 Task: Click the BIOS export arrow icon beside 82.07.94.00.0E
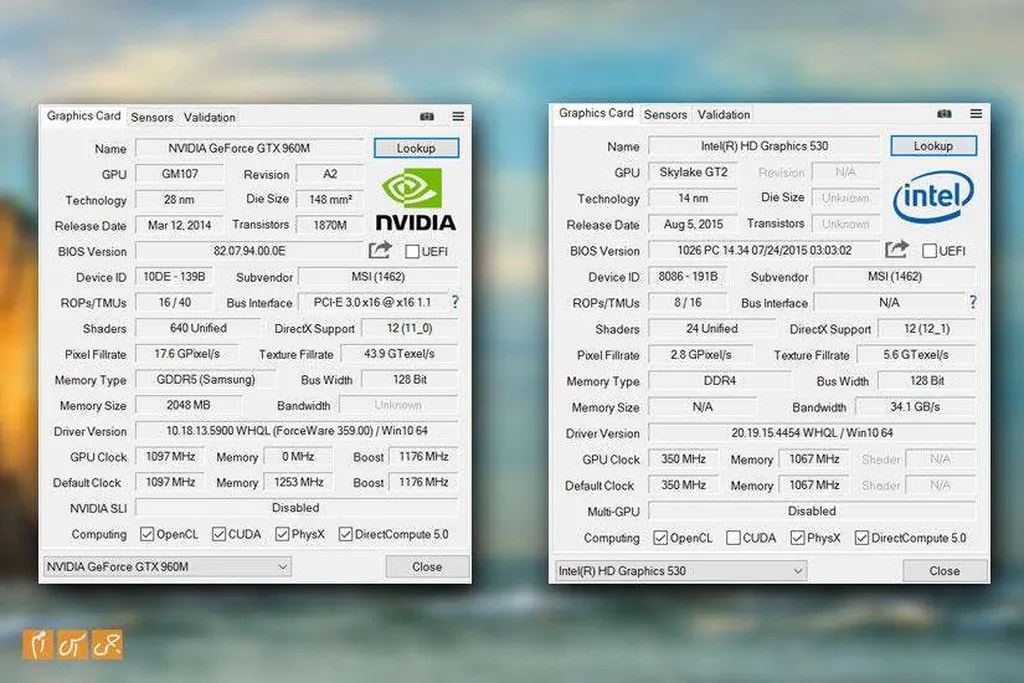tap(380, 250)
